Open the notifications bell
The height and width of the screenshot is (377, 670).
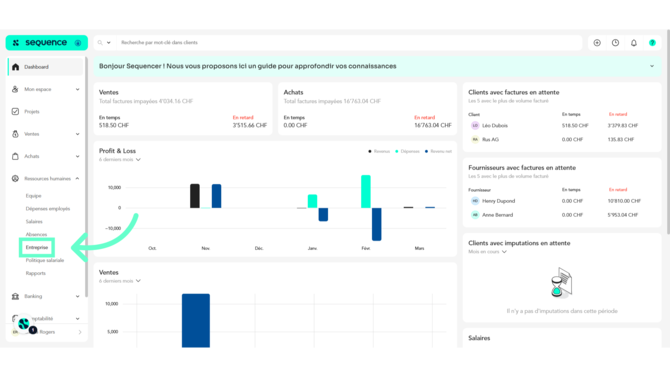pyautogui.click(x=634, y=43)
